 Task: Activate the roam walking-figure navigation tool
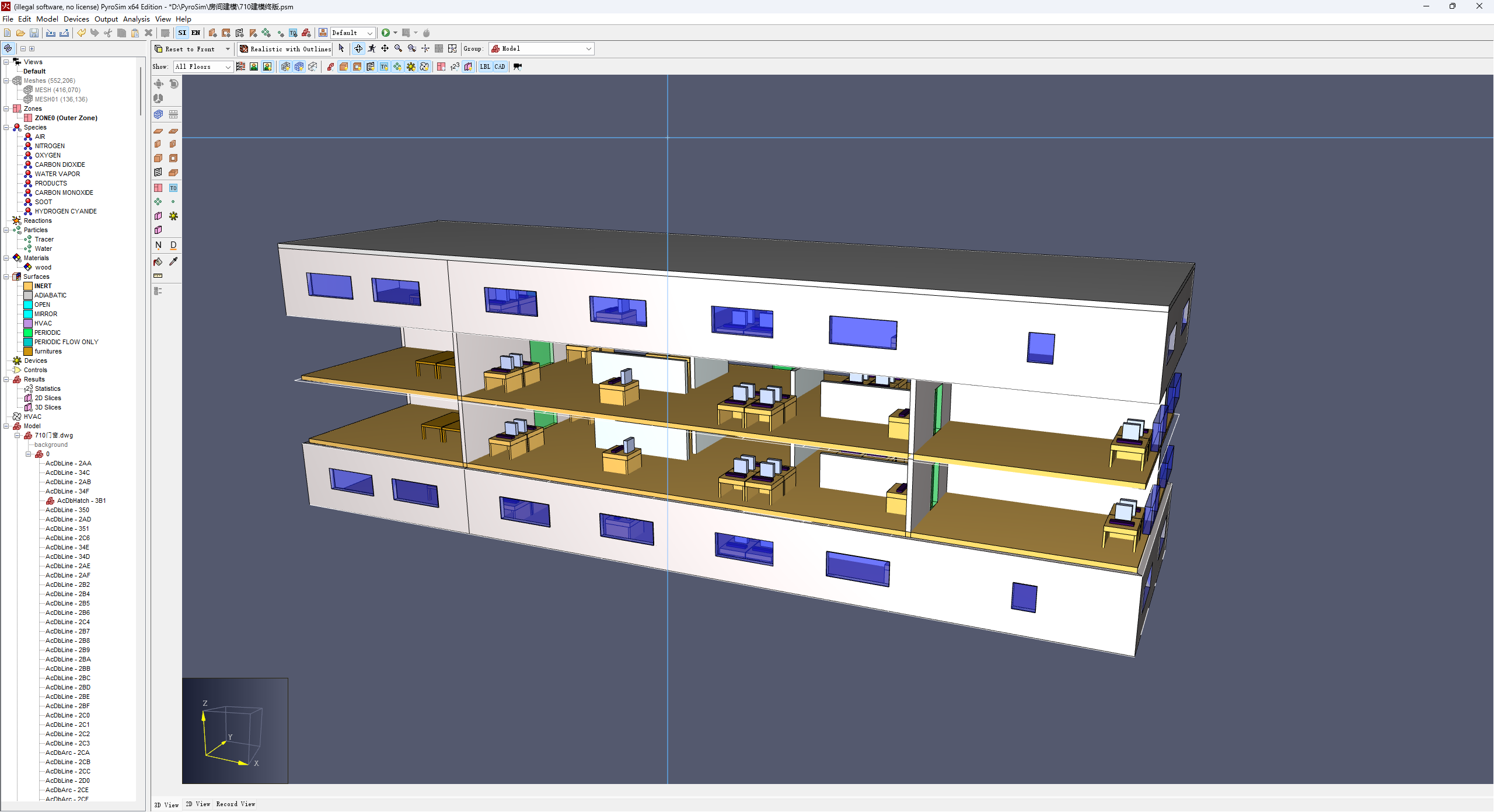coord(372,49)
